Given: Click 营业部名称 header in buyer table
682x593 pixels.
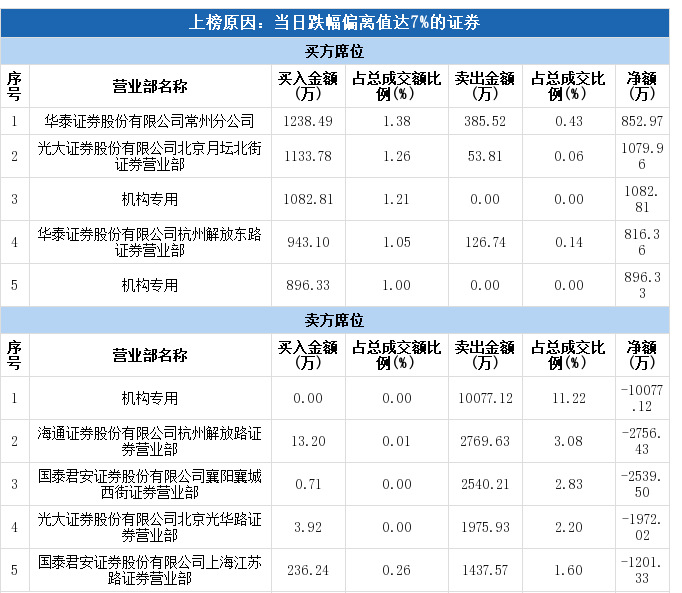Looking at the screenshot, I should coord(150,86).
